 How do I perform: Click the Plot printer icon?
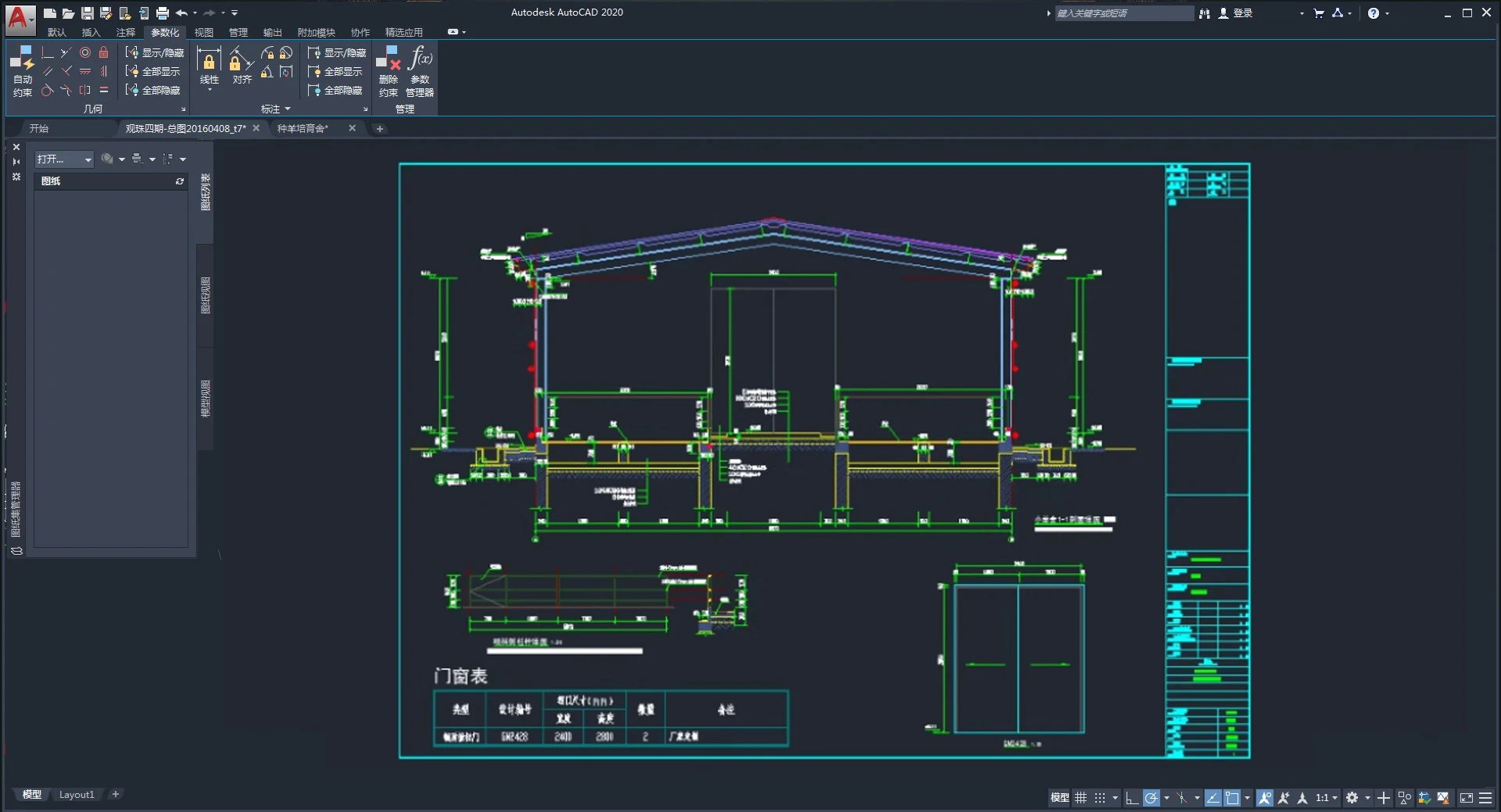pyautogui.click(x=162, y=13)
